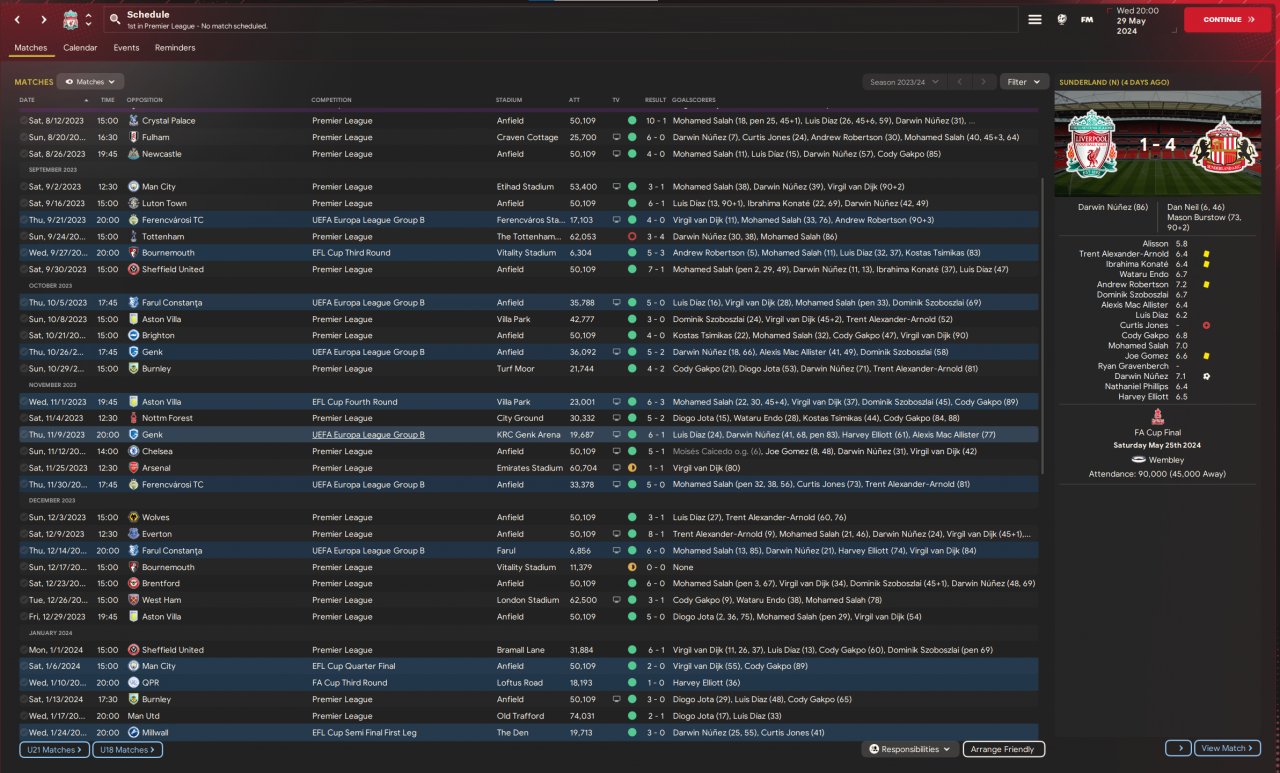Image resolution: width=1280 pixels, height=773 pixels.
Task: Open the underlined UEFA Europa League Group B link
Action: point(368,435)
